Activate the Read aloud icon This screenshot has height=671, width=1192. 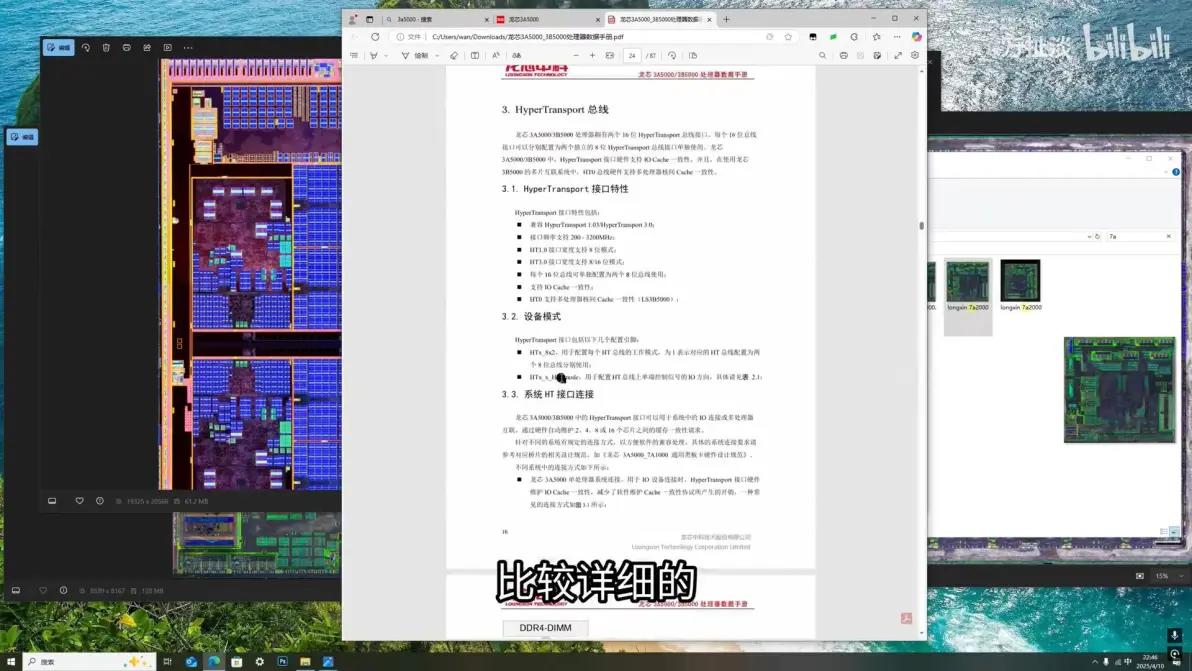point(496,55)
